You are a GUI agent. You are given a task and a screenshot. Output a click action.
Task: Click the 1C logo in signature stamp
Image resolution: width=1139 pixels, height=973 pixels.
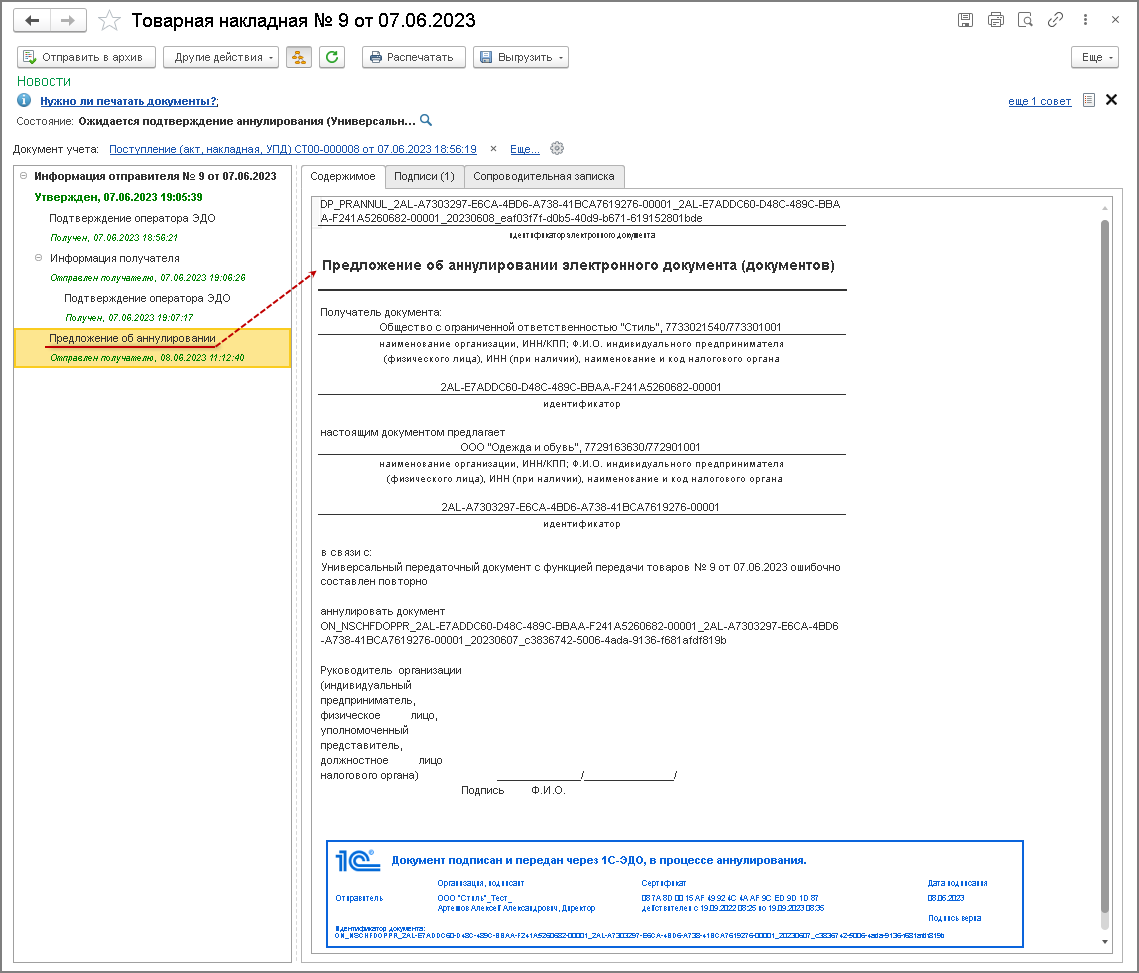pos(357,860)
